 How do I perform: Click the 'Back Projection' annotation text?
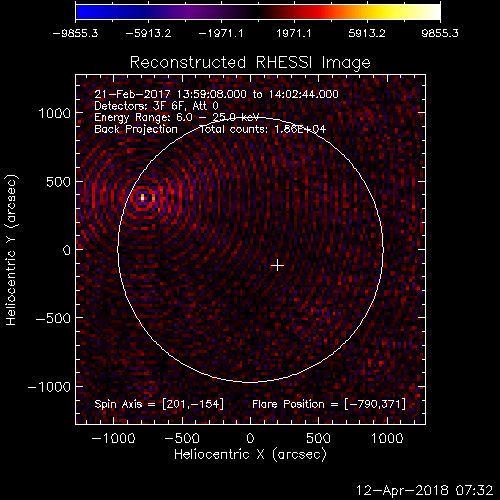point(136,129)
